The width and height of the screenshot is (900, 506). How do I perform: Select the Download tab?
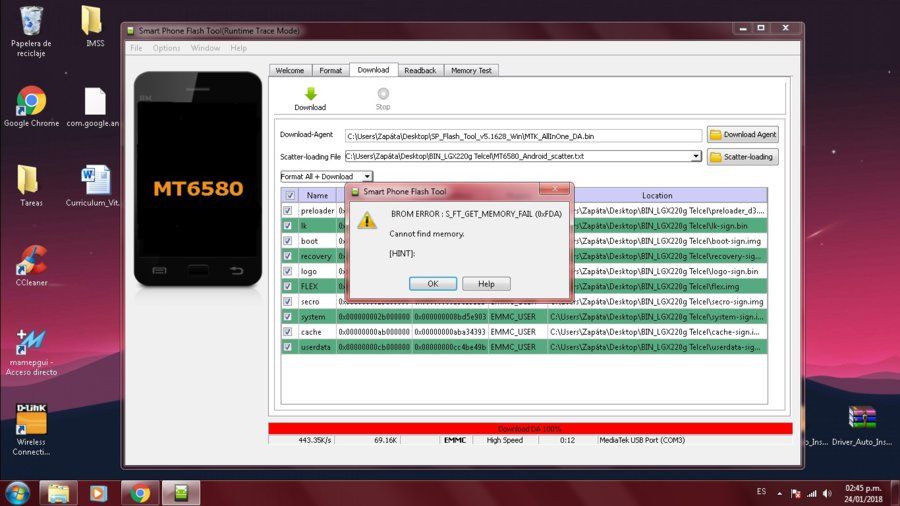click(x=373, y=70)
